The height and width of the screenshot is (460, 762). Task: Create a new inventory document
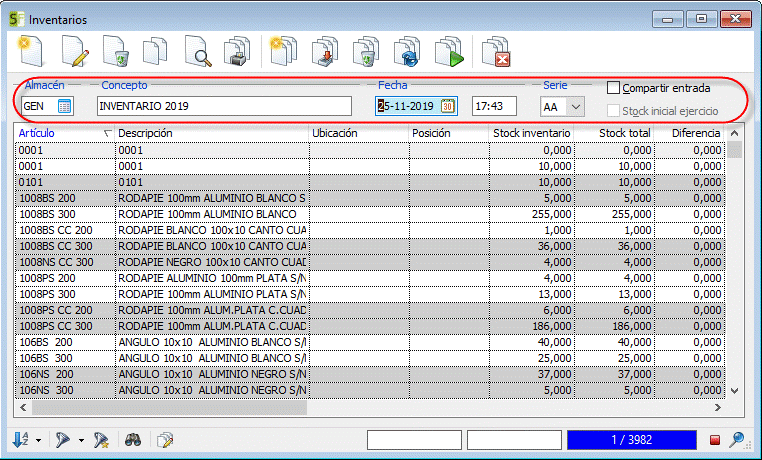pos(32,51)
